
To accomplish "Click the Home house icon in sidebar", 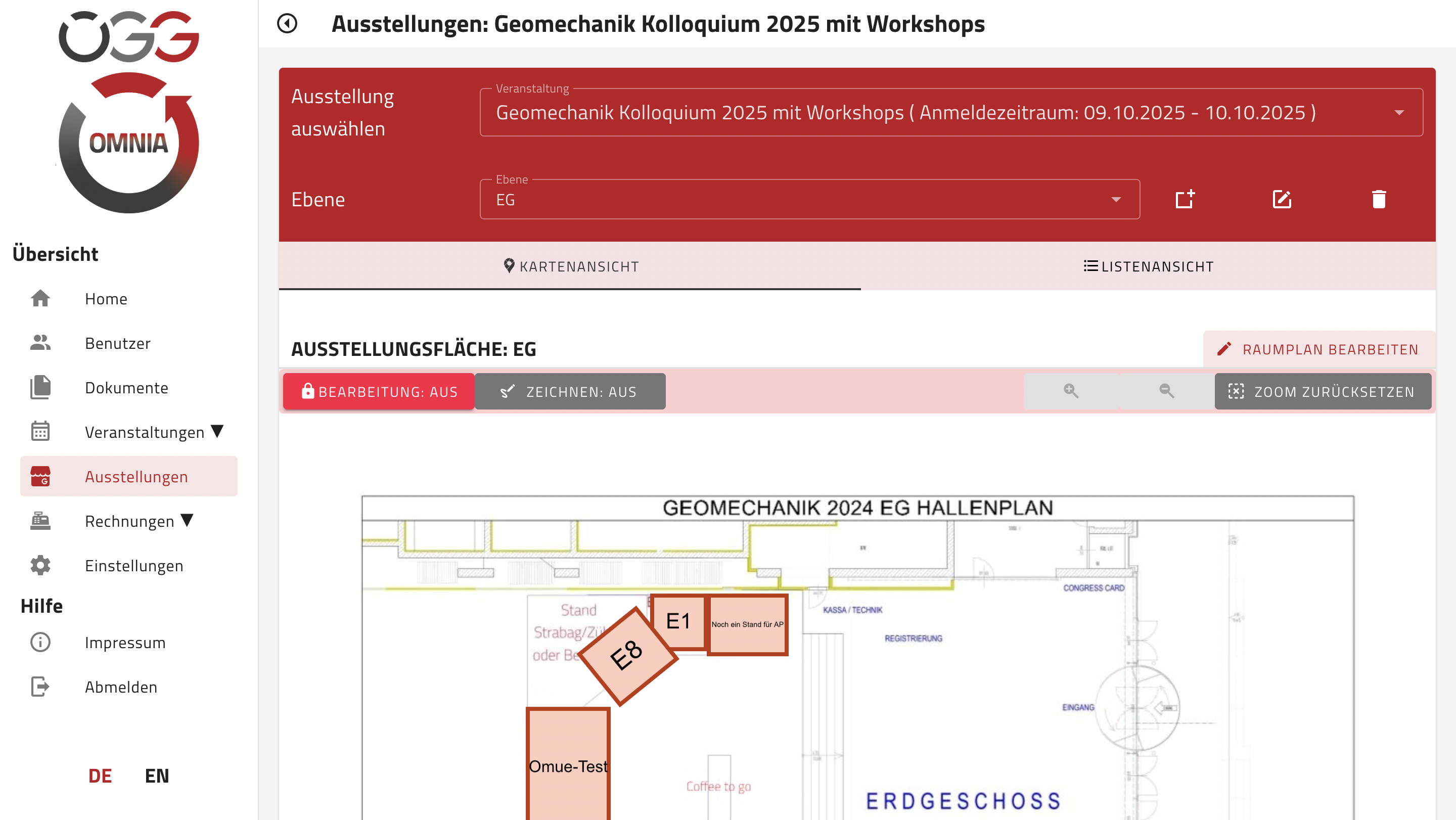I will (x=40, y=298).
